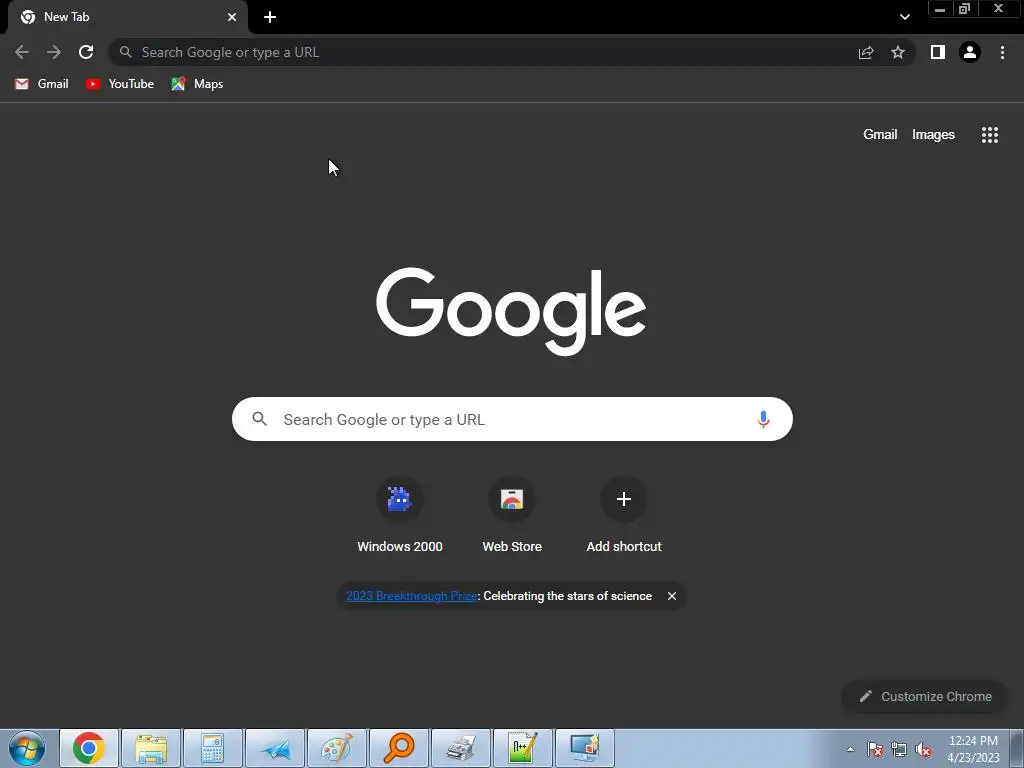Viewport: 1024px width, 768px height.
Task: Open the Web Store shortcut
Action: click(x=512, y=516)
